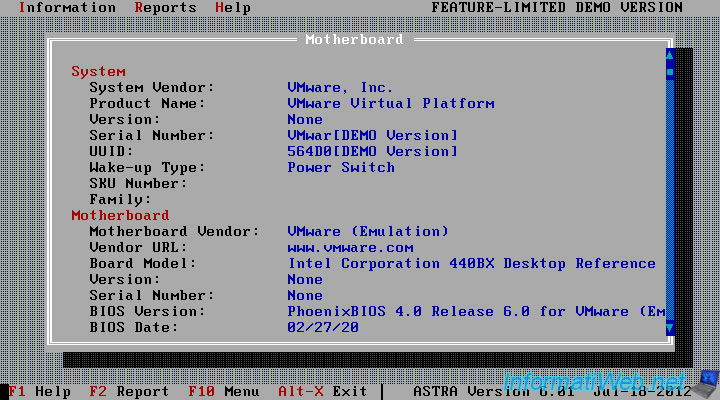The height and width of the screenshot is (400, 720).
Task: Click the Product Name label
Action: [x=147, y=103]
